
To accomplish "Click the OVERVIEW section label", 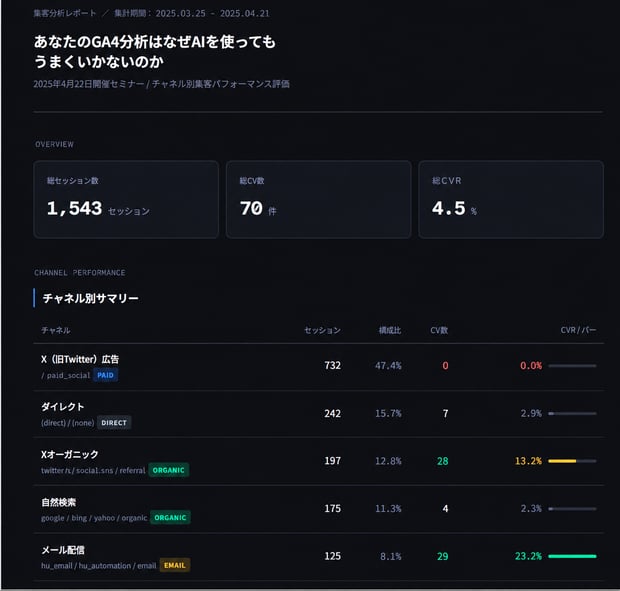I will point(55,144).
